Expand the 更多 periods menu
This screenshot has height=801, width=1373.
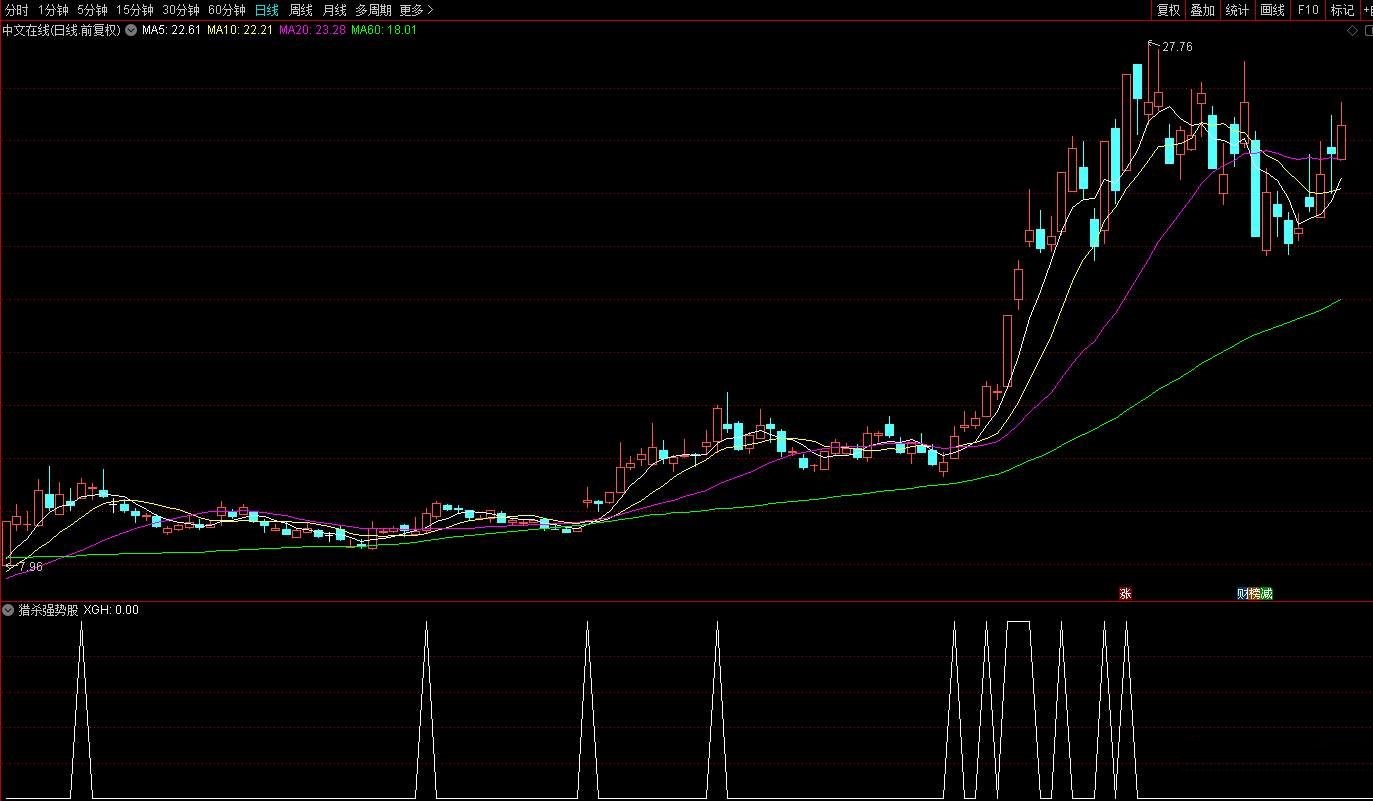416,10
